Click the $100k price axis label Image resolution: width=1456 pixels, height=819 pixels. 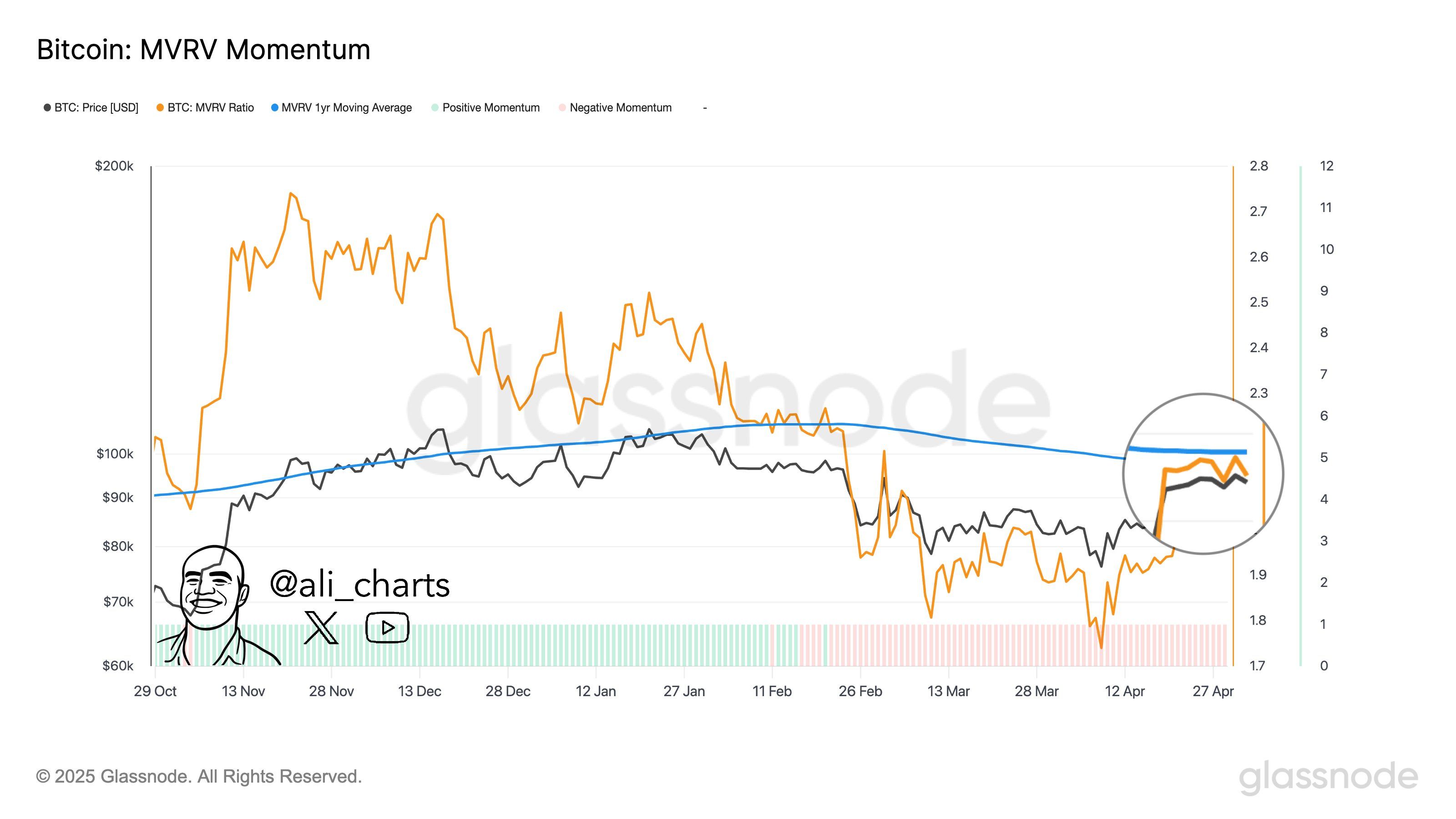[115, 454]
